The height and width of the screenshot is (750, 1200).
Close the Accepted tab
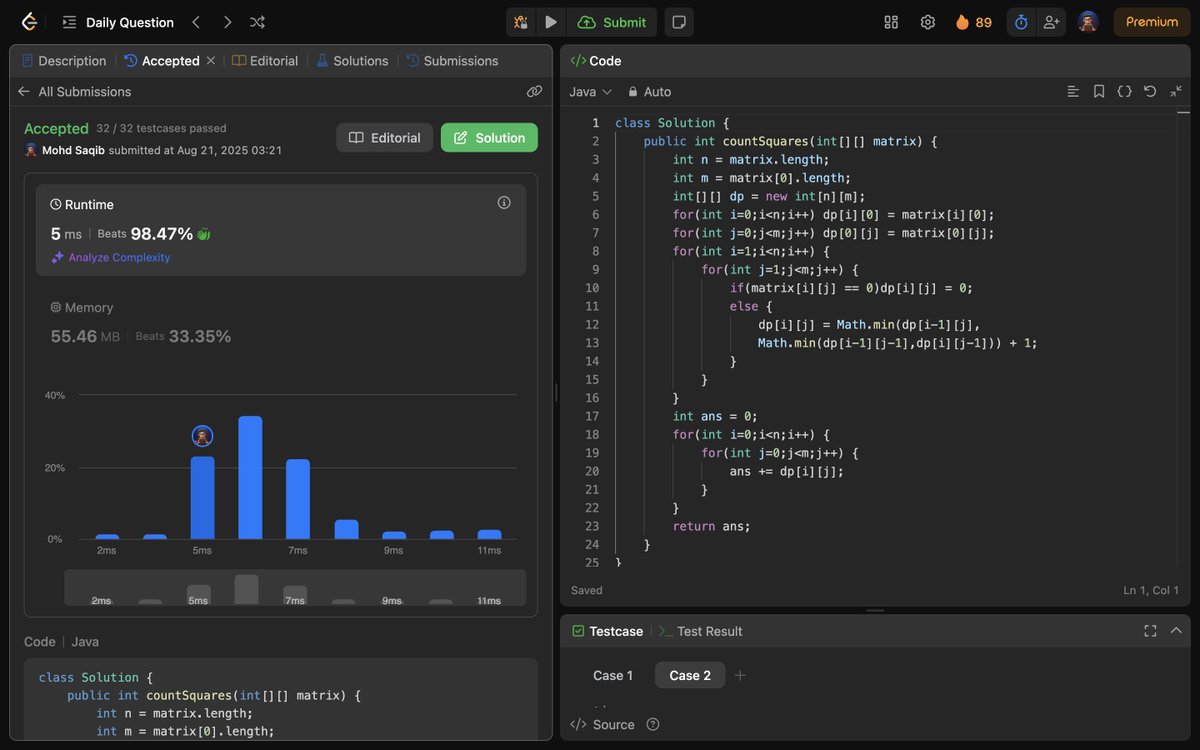pyautogui.click(x=211, y=61)
